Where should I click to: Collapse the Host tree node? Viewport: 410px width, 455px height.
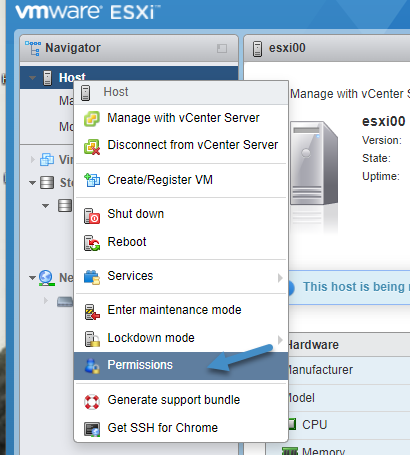[x=32, y=78]
